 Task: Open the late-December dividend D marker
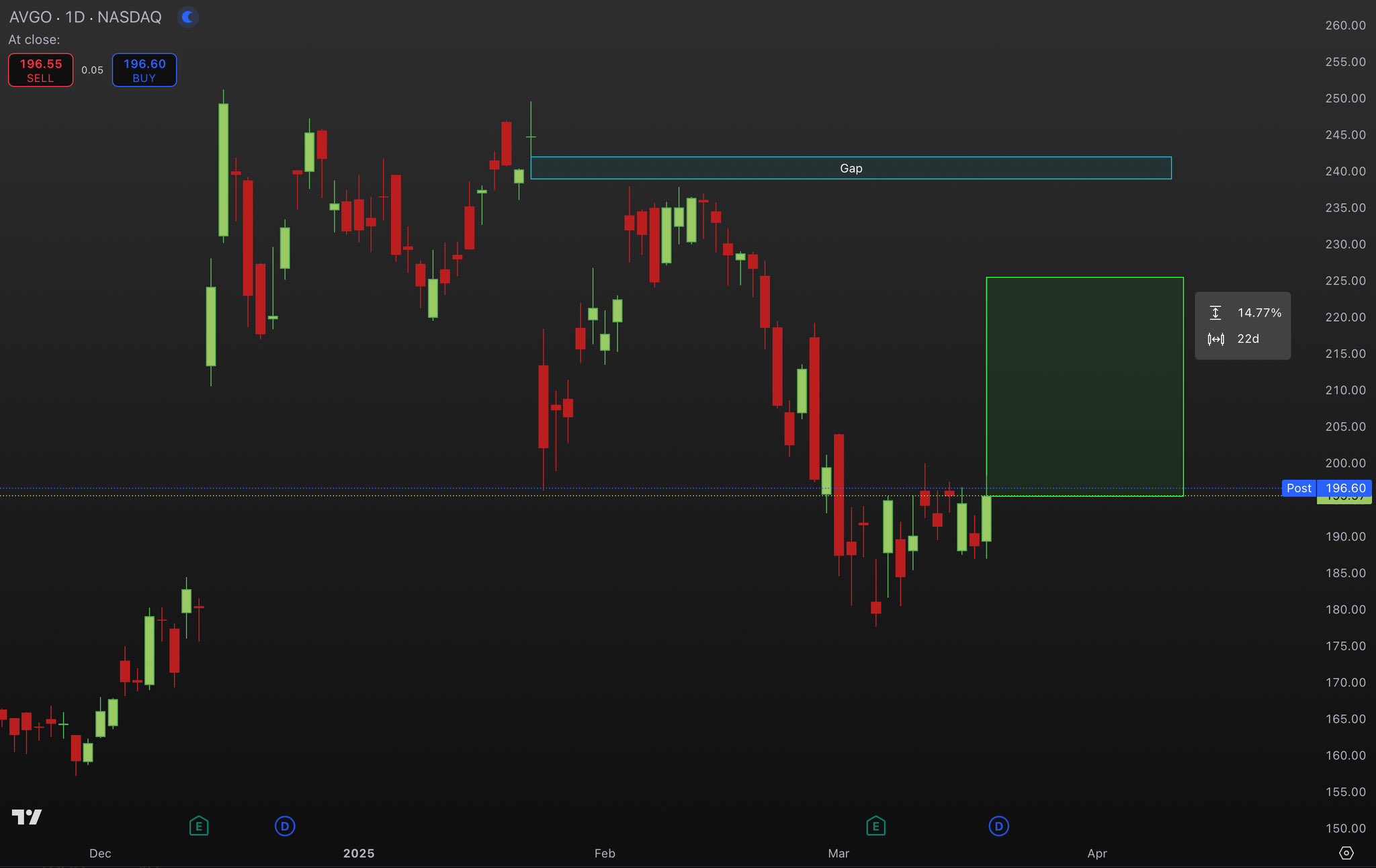pyautogui.click(x=285, y=826)
